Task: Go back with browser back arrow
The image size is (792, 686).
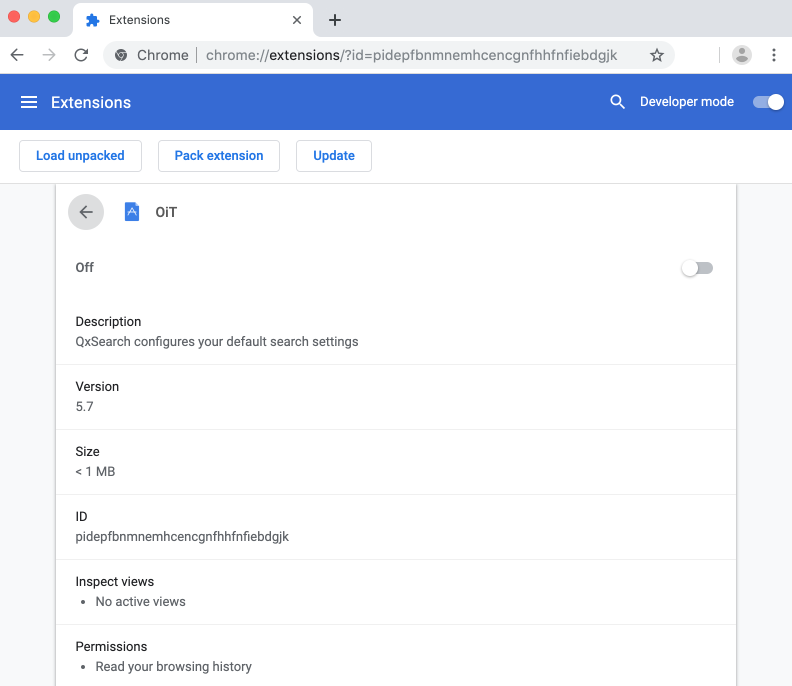Action: [x=17, y=55]
